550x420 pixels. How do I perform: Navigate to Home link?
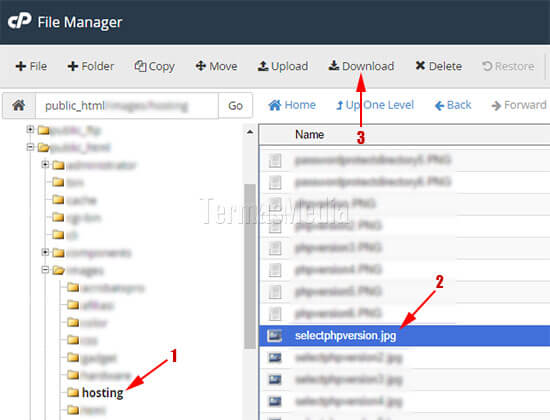[x=292, y=105]
